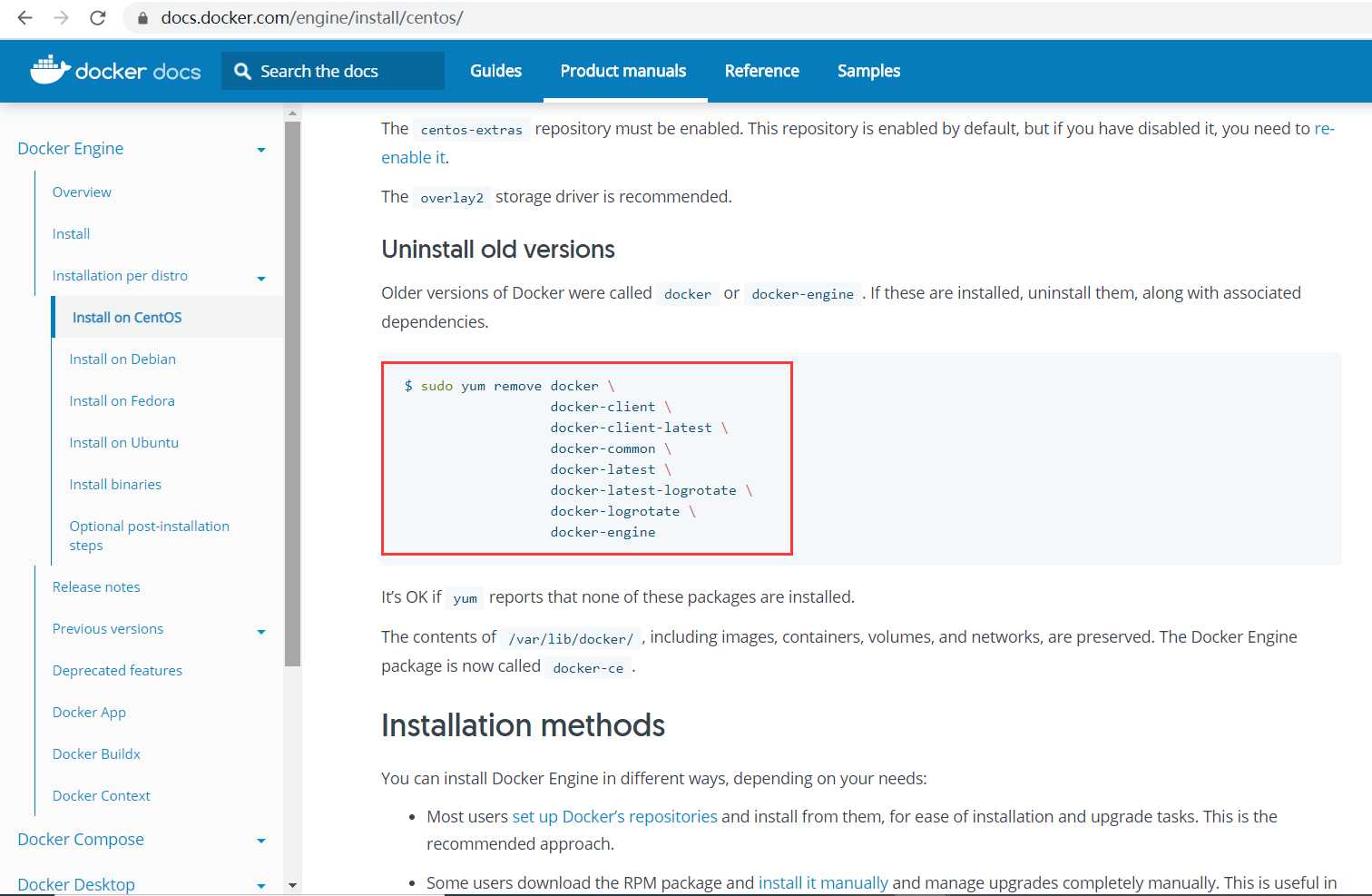Click the browser back arrow

point(24,17)
